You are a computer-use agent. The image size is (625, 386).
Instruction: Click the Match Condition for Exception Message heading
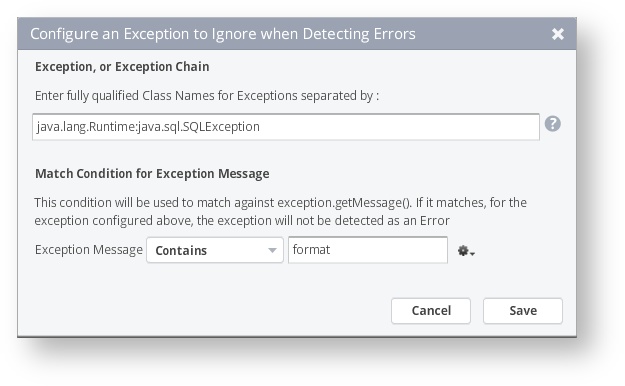(x=152, y=174)
